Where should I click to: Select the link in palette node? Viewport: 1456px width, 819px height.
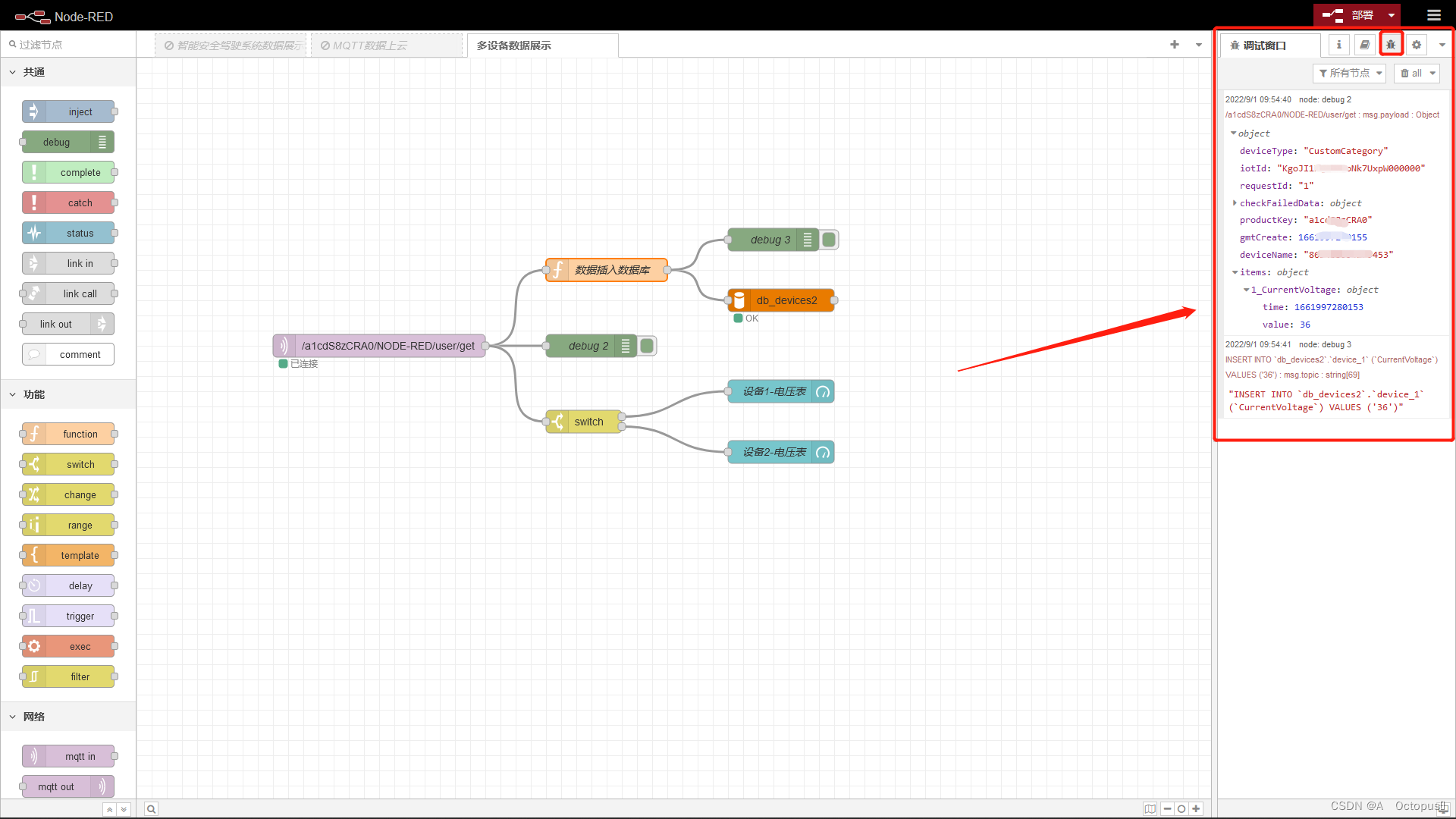coord(68,263)
